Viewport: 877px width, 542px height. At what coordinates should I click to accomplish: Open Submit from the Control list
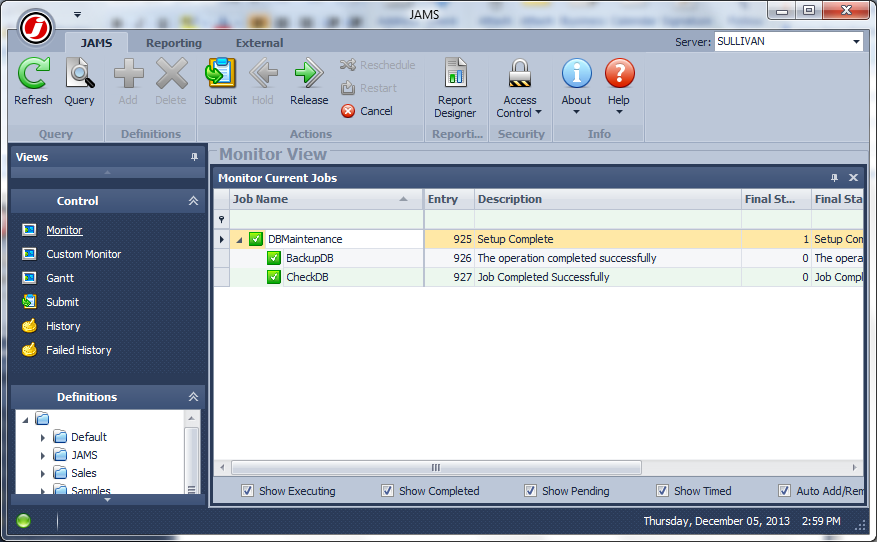[62, 303]
